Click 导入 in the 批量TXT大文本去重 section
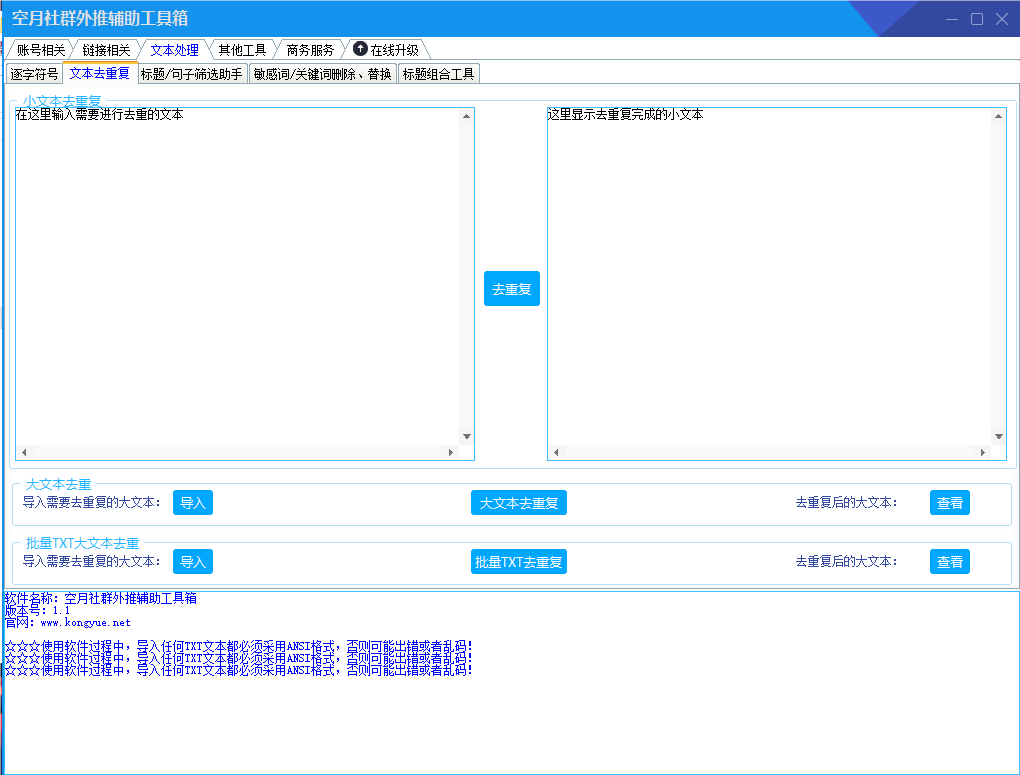The width and height of the screenshot is (1020, 775). point(193,562)
